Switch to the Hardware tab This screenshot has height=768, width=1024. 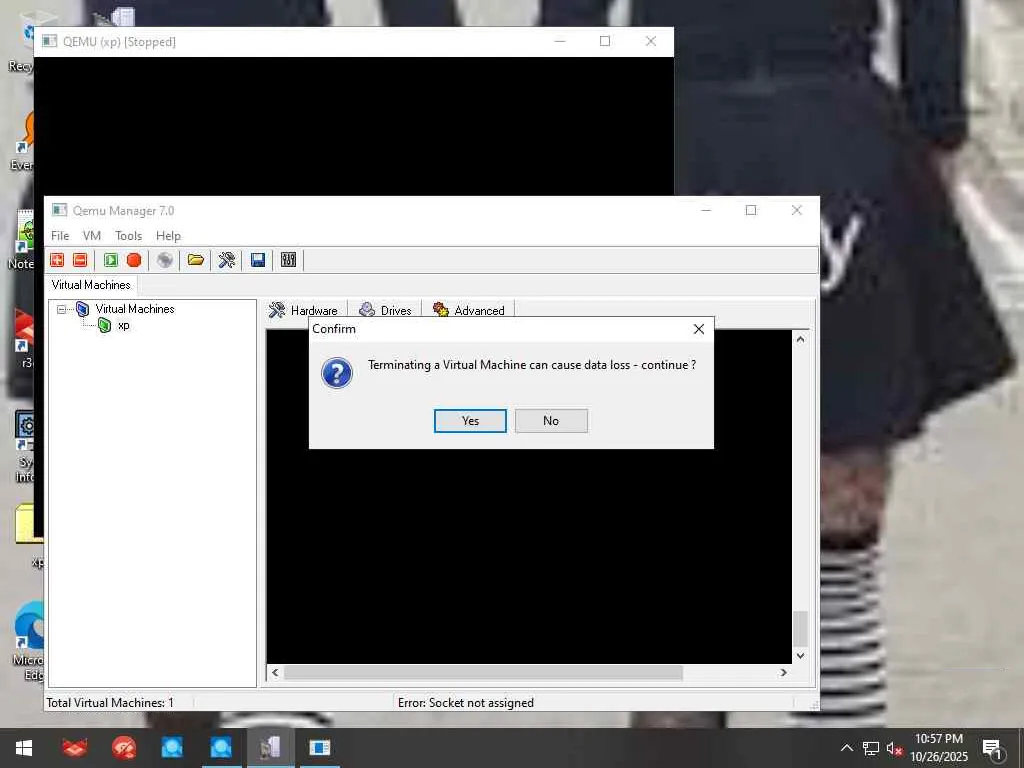tap(304, 310)
